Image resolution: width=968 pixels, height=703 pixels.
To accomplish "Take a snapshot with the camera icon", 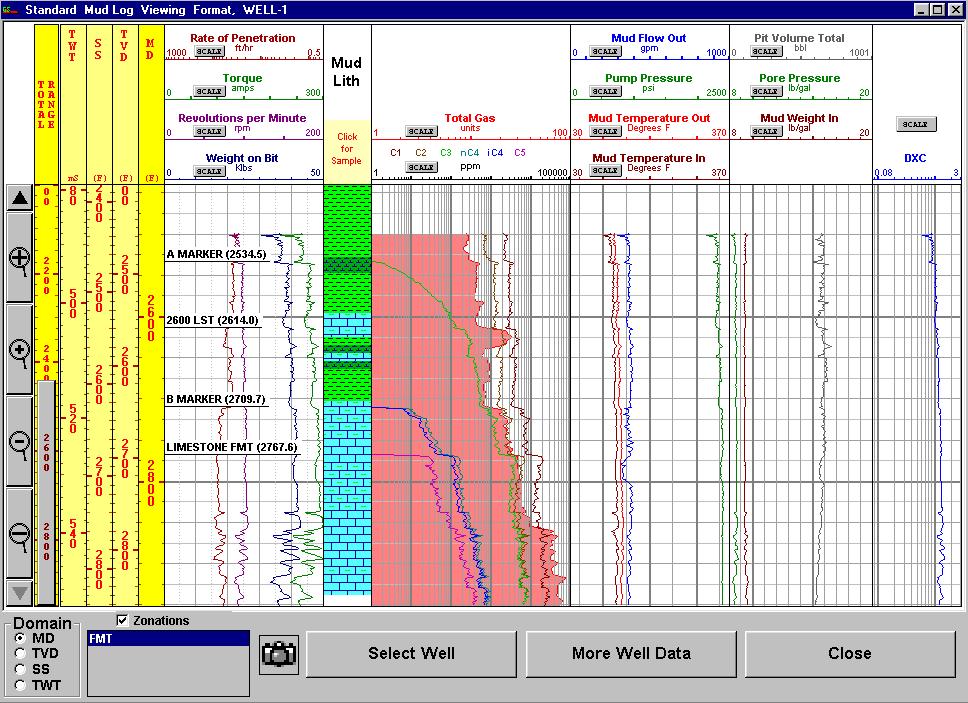I will click(278, 653).
